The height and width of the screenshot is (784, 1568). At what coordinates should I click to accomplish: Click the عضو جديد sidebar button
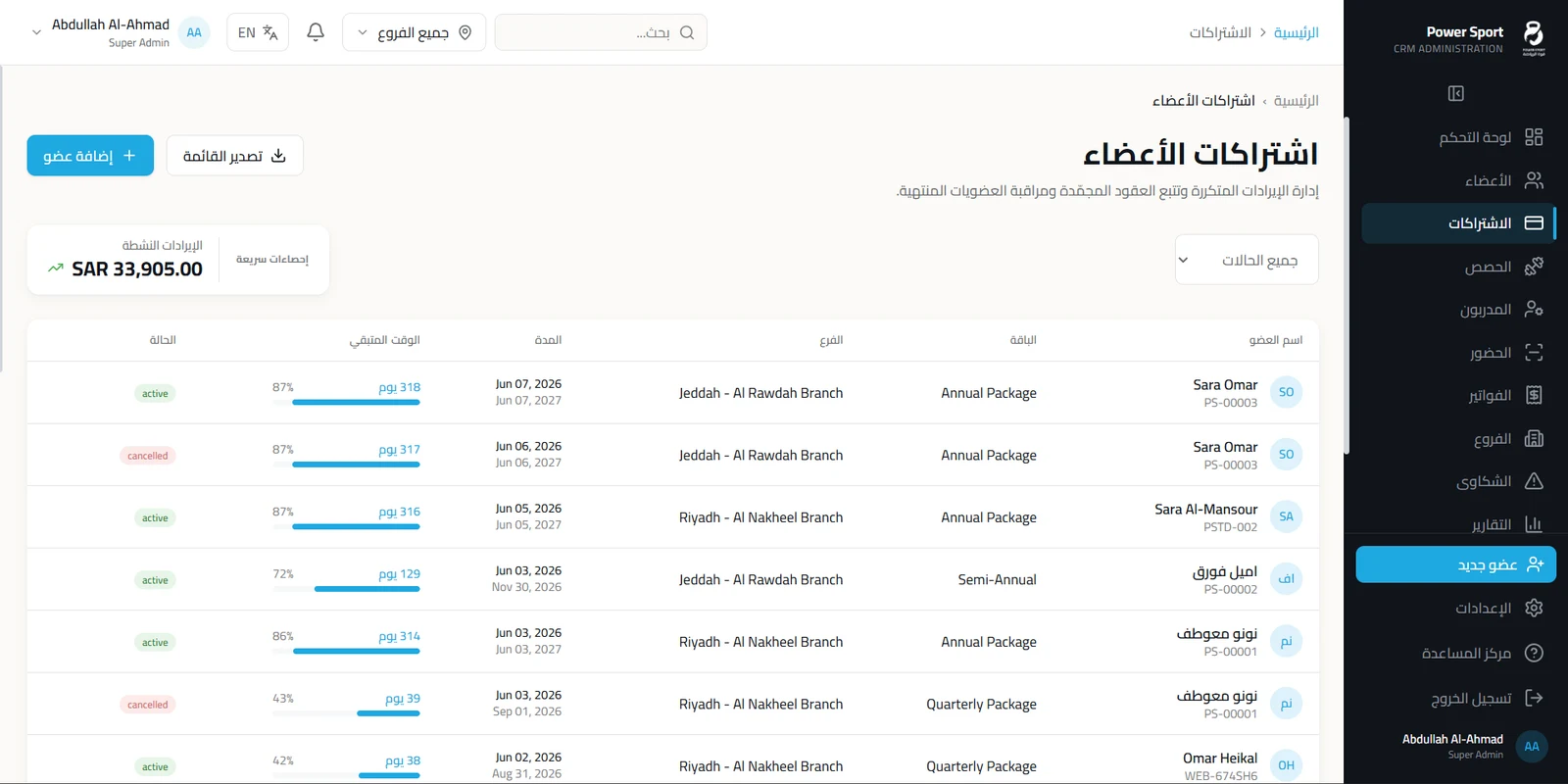1456,564
